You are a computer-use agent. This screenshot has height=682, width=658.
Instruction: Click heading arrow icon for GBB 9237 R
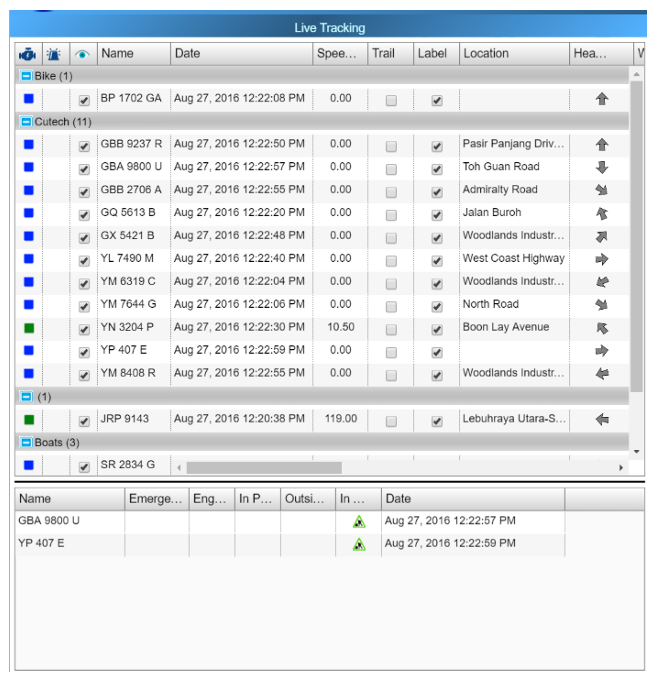coord(602,145)
